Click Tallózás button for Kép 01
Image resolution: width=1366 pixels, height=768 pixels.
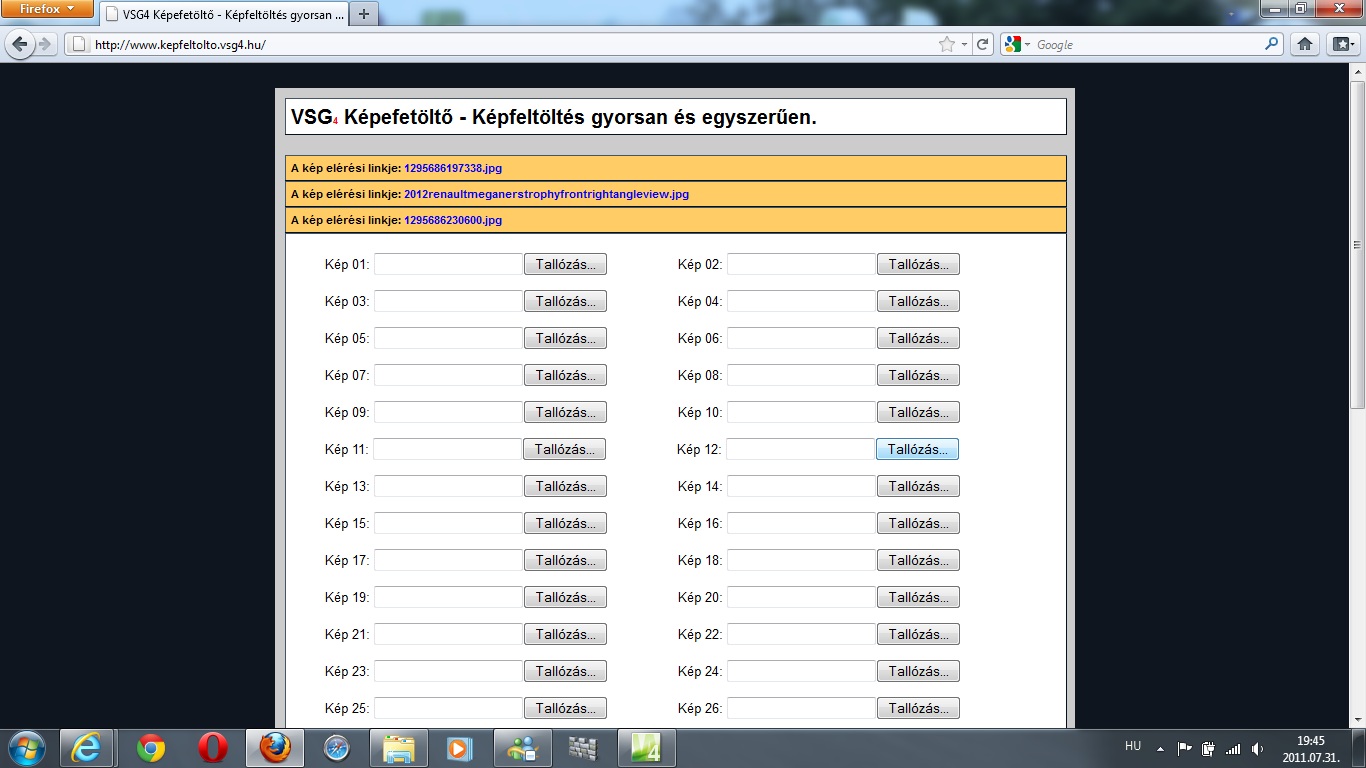[565, 265]
